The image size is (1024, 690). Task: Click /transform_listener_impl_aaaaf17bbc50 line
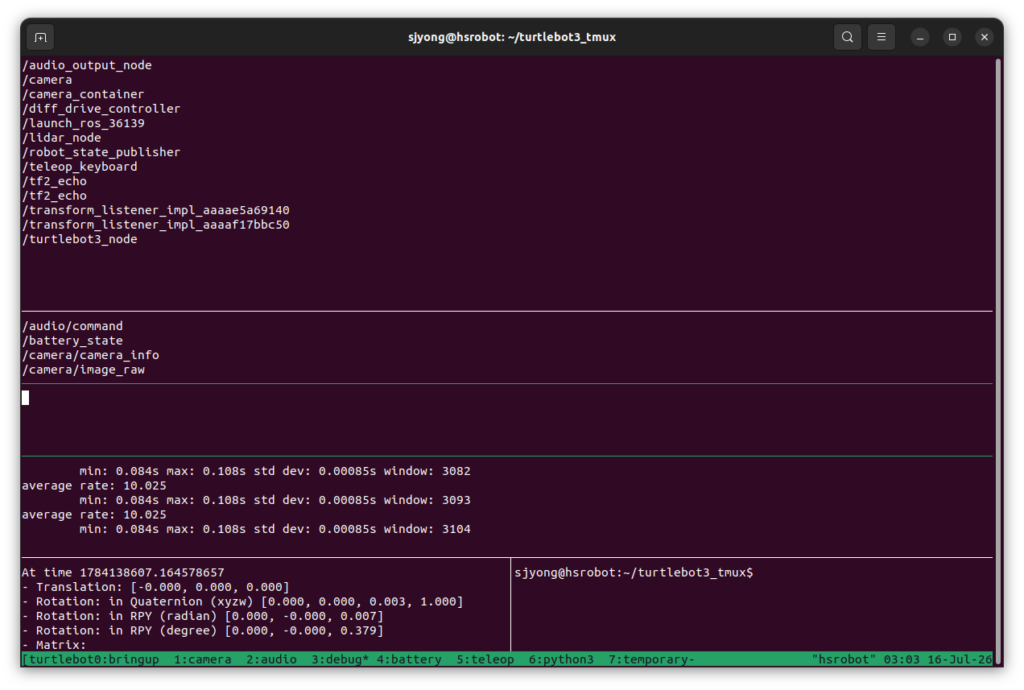coord(155,225)
